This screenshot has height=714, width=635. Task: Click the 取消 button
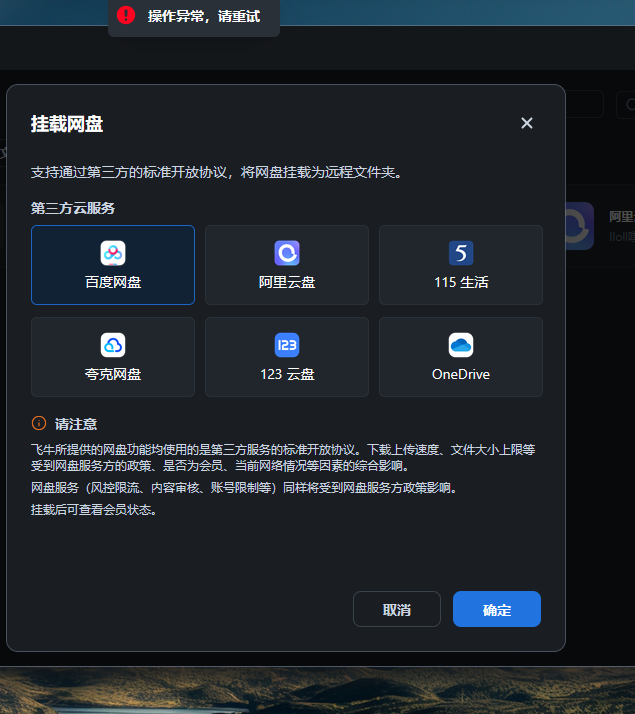[x=397, y=609]
